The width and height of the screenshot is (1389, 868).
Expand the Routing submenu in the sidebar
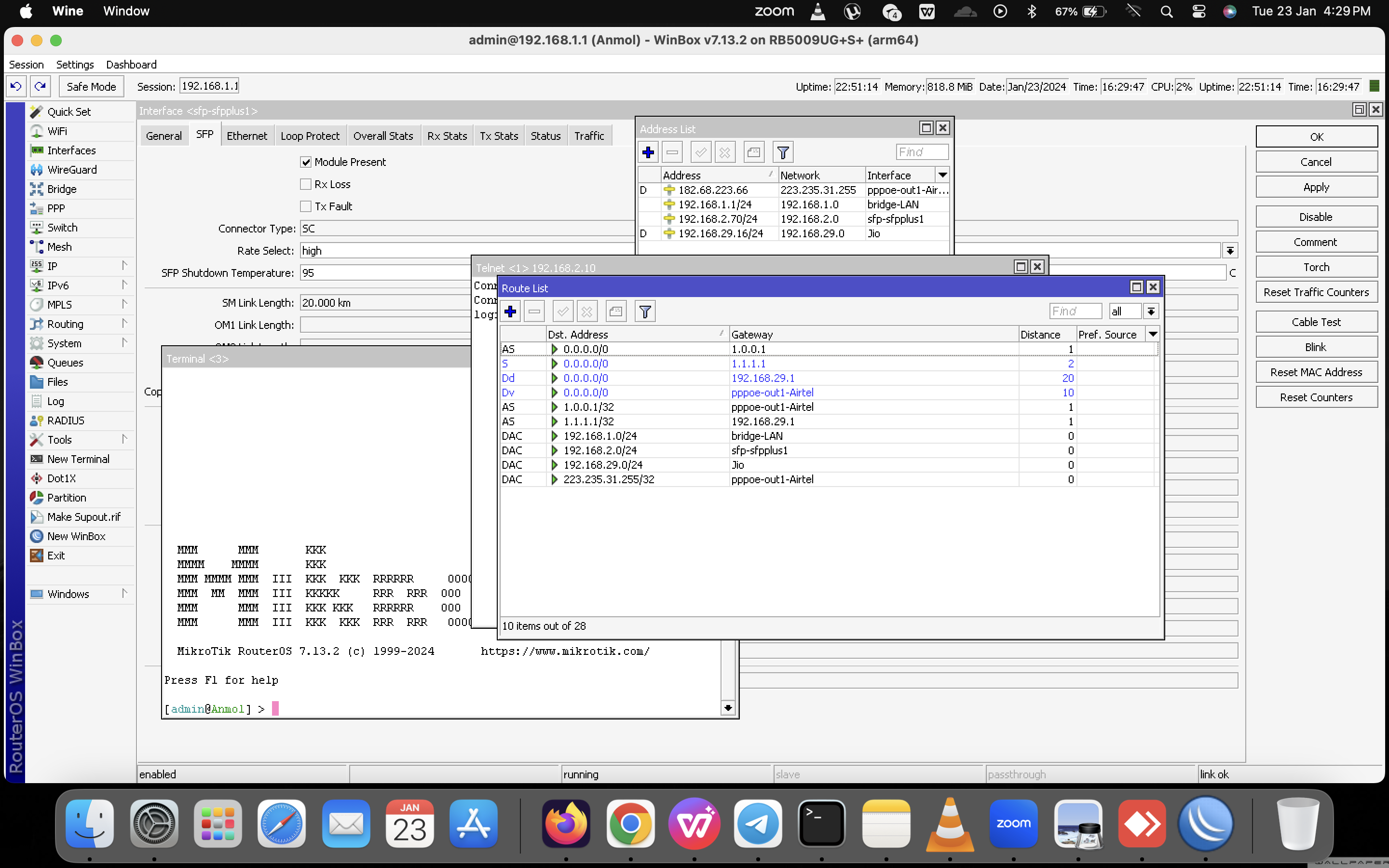coord(66,325)
